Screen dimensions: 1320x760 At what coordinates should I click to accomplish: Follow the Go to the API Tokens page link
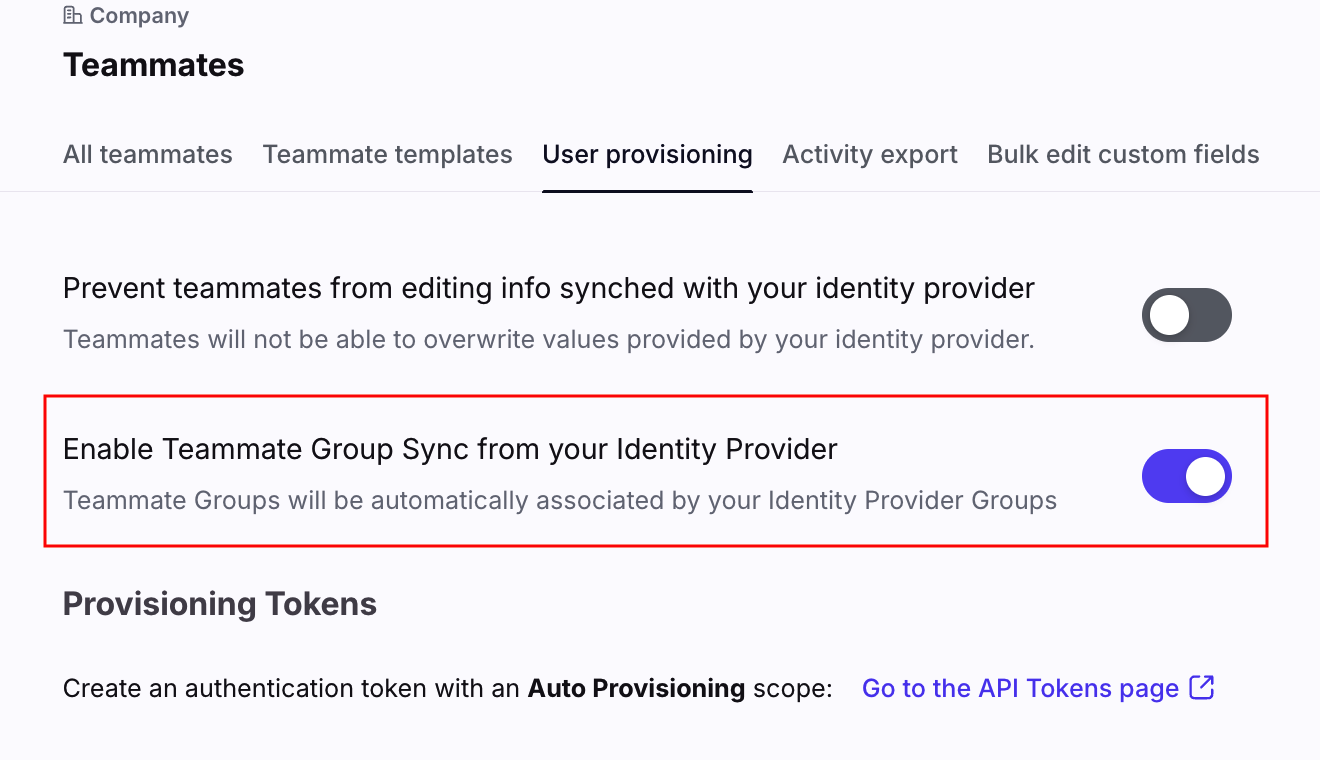[x=1020, y=689]
